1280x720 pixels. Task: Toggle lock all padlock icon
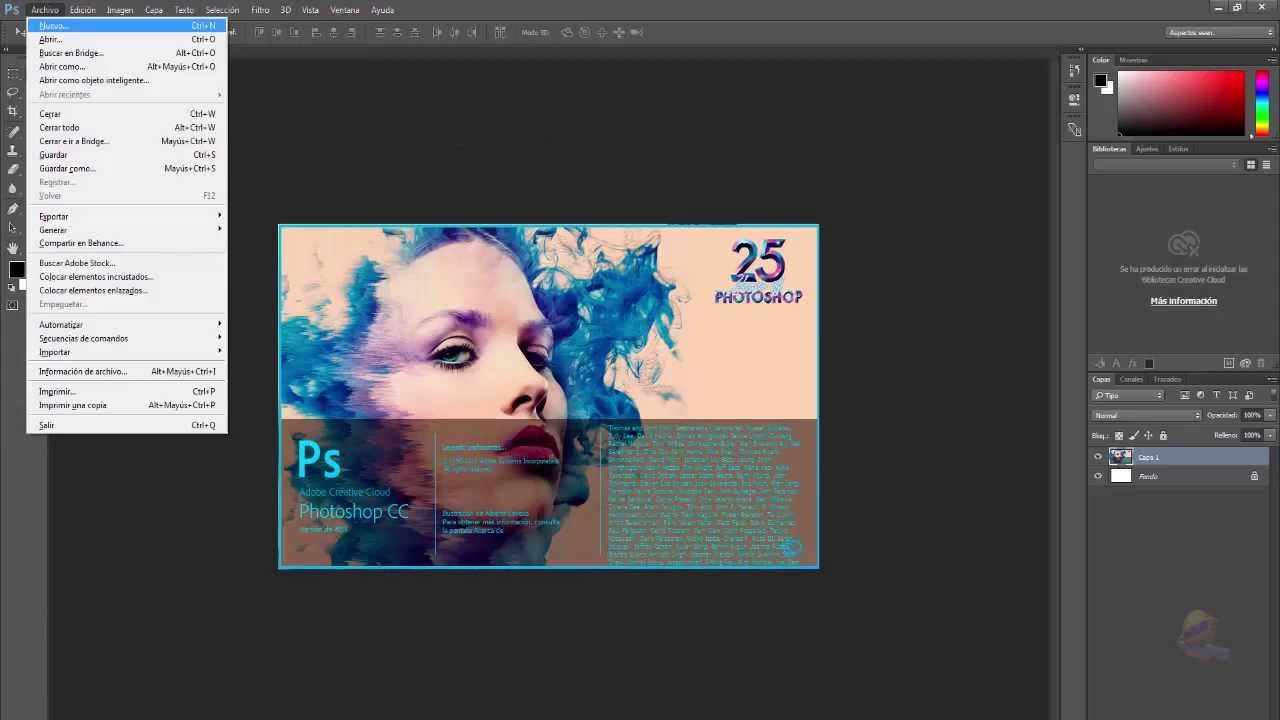(x=1163, y=435)
